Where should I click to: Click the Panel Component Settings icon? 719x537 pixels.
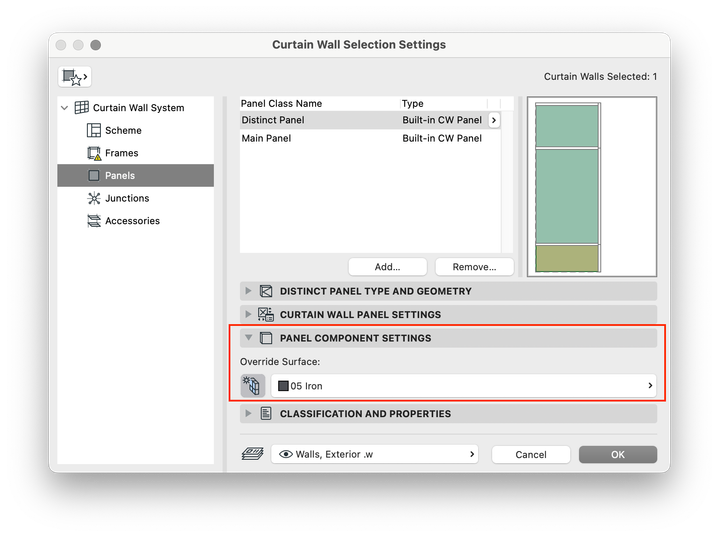[x=266, y=338]
